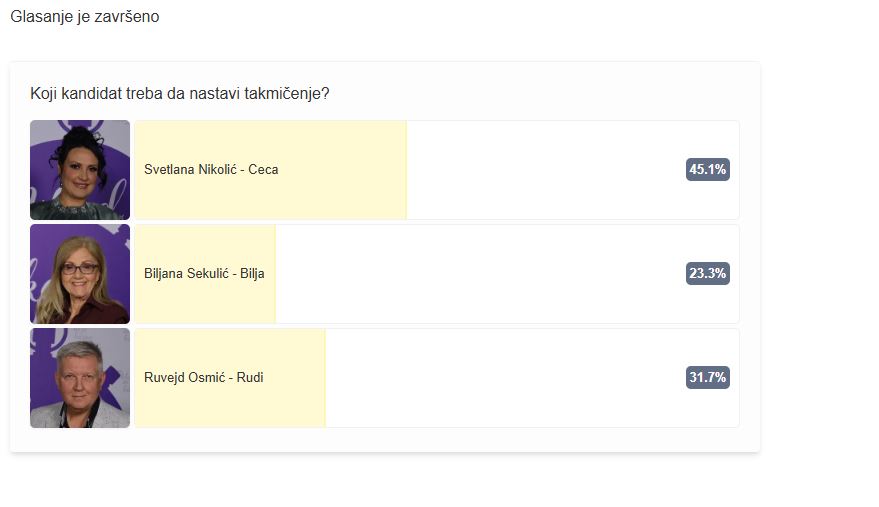The image size is (879, 507).
Task: Click the unfilled white bar area in Rudi's row
Action: 500,378
